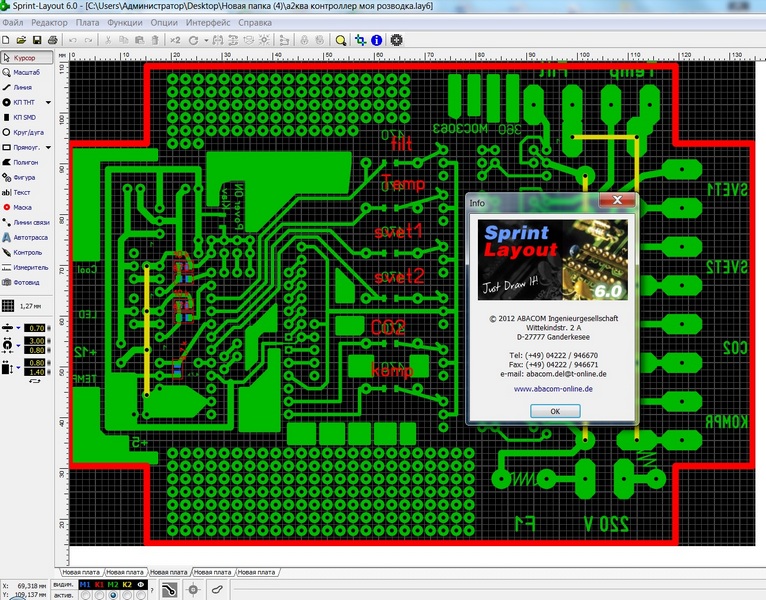Click the Print icon in toolbar
766x600 pixels.
click(53, 40)
